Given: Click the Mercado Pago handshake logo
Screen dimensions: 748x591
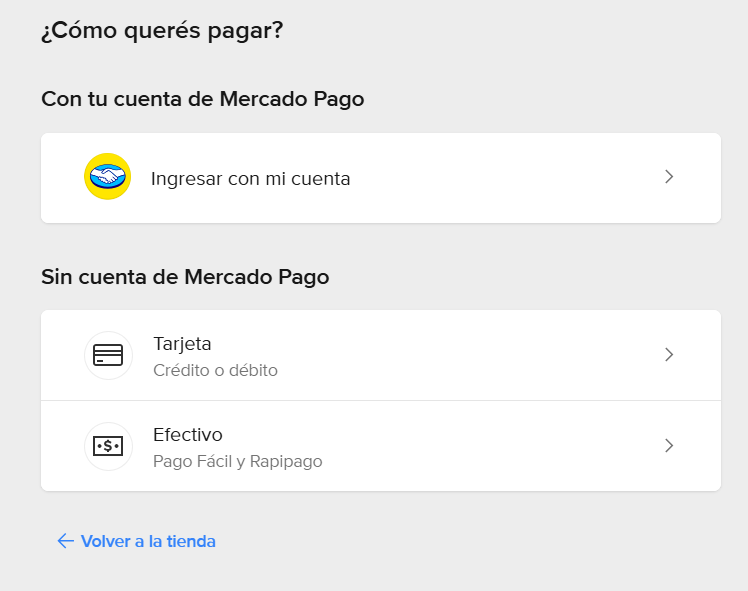Looking at the screenshot, I should click(x=107, y=177).
